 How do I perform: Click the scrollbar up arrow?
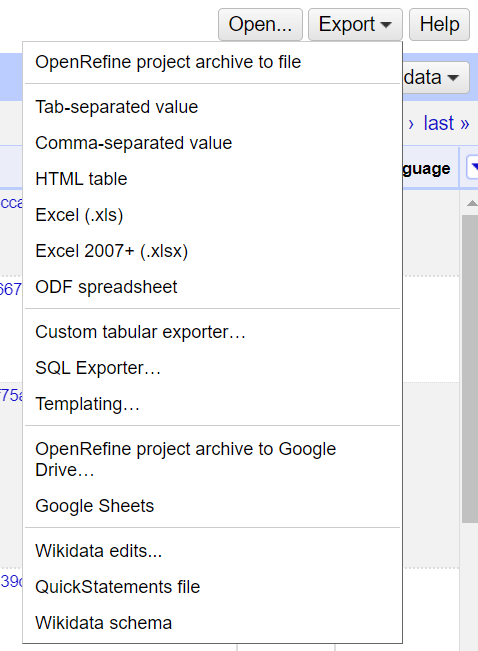[x=471, y=203]
